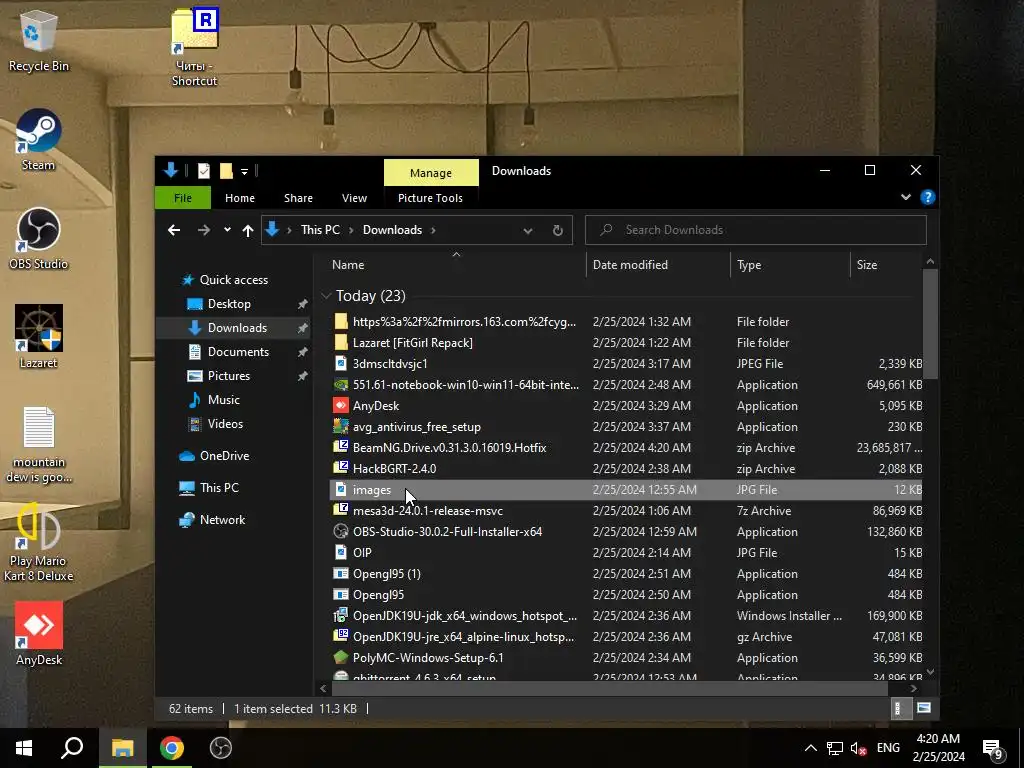The image size is (1024, 768).
Task: Select the mountain dew text file
Action: 39,445
